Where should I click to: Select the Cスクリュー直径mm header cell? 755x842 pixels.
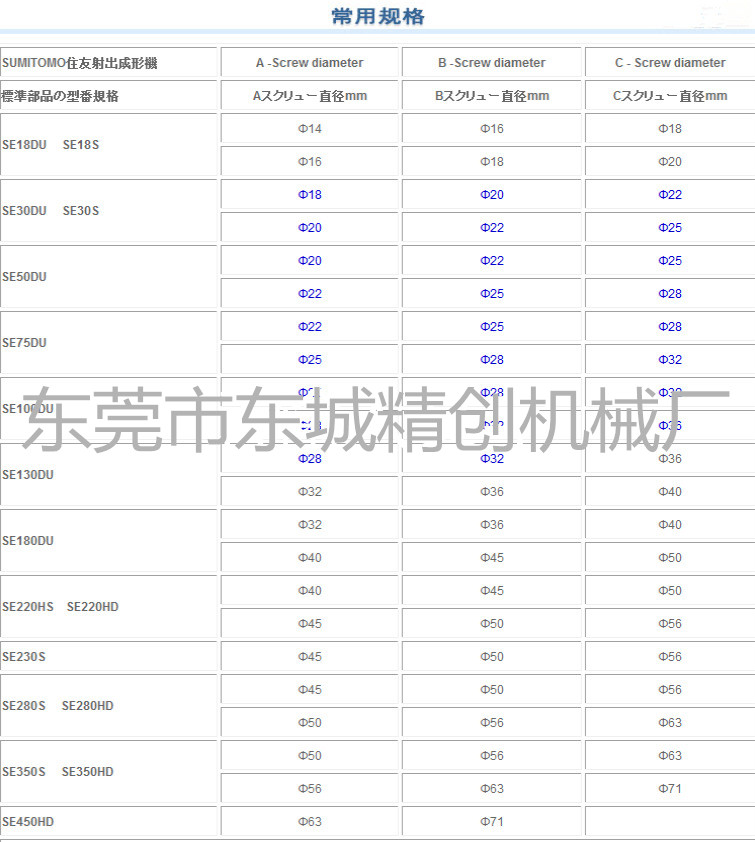670,96
